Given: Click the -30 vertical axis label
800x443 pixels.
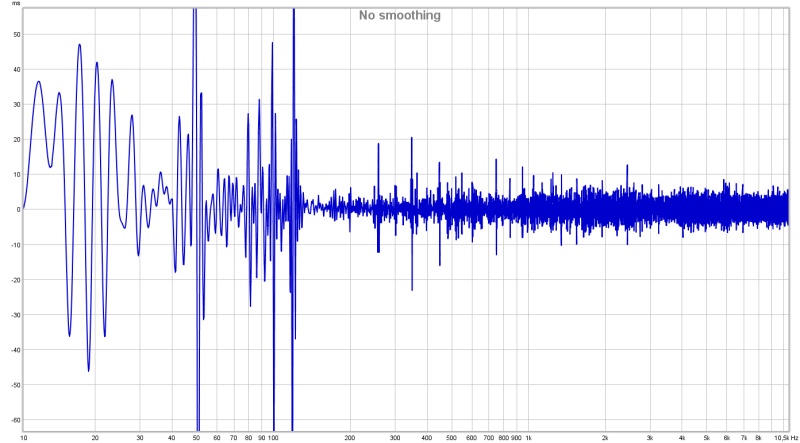Looking at the screenshot, I should point(16,315).
